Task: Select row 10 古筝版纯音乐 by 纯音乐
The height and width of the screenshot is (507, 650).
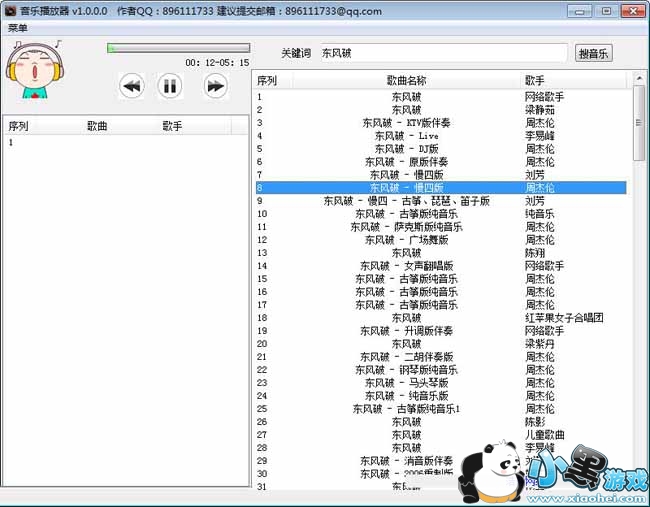Action: (441, 214)
